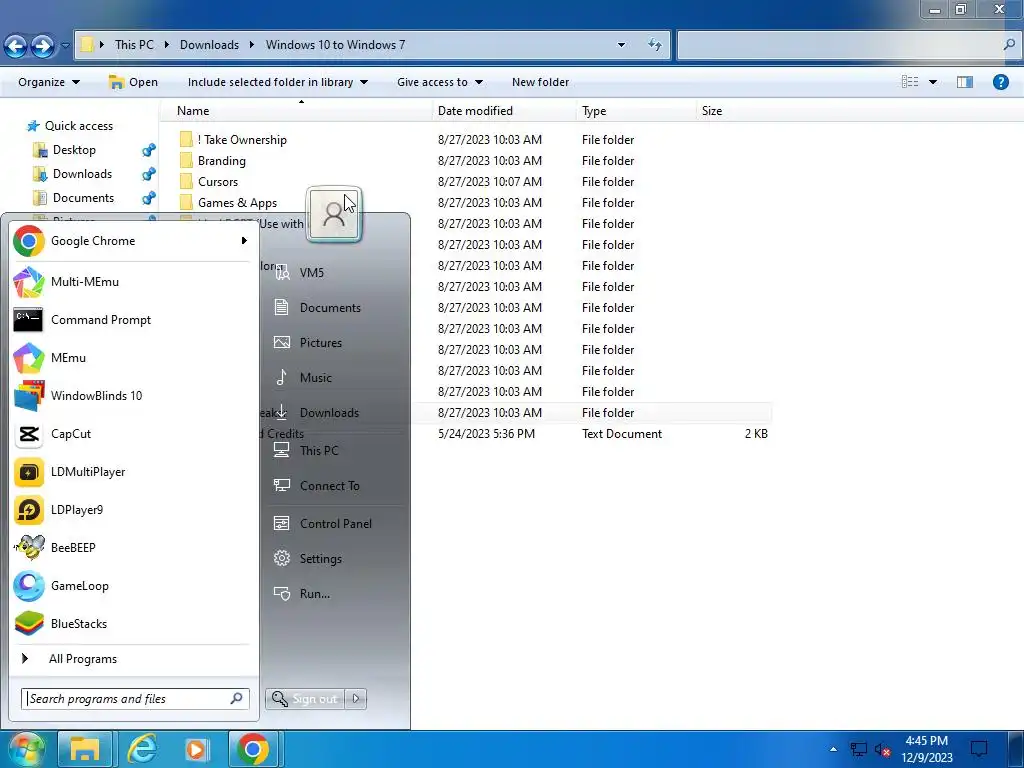Sort by Date modified column header
The width and height of the screenshot is (1024, 768).
(x=475, y=111)
